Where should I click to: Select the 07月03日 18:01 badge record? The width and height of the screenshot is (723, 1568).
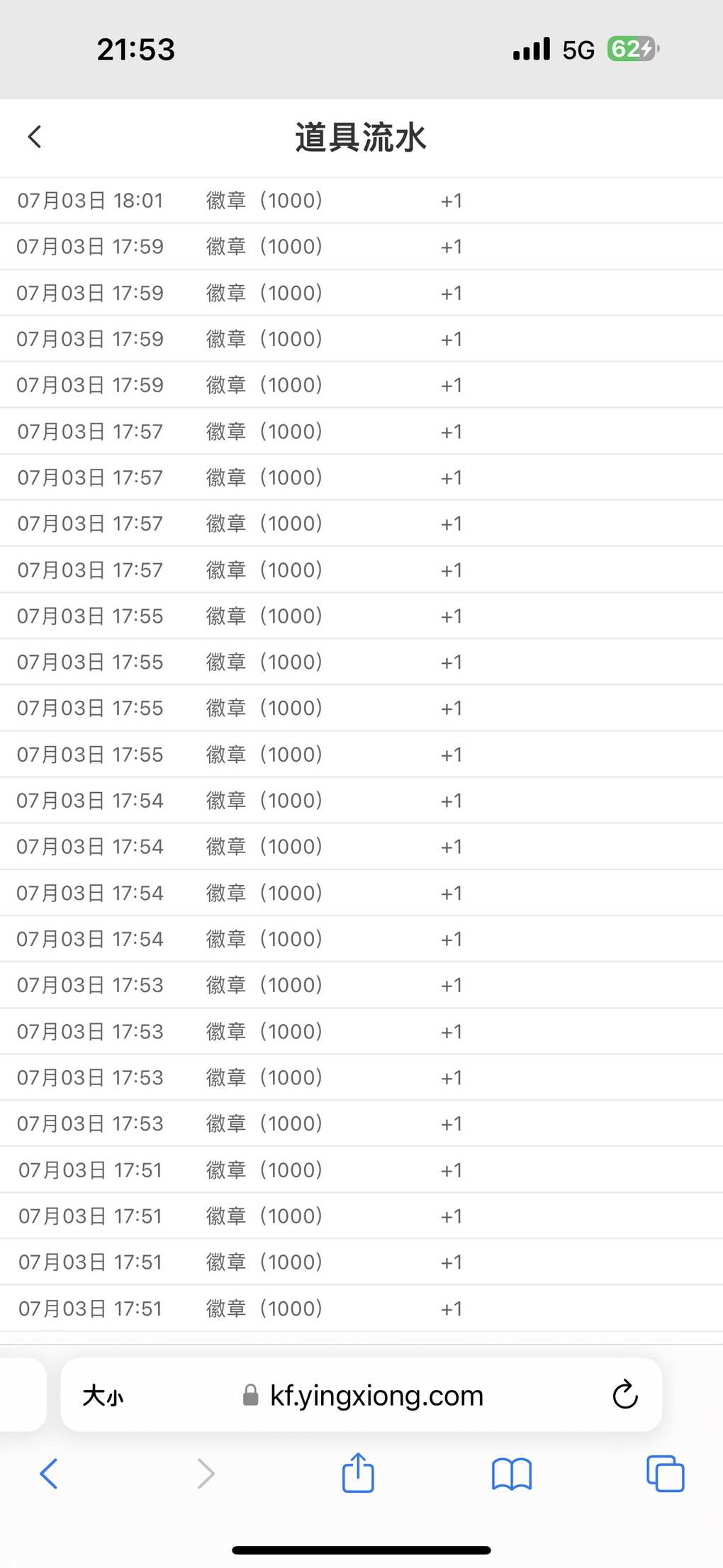[361, 201]
